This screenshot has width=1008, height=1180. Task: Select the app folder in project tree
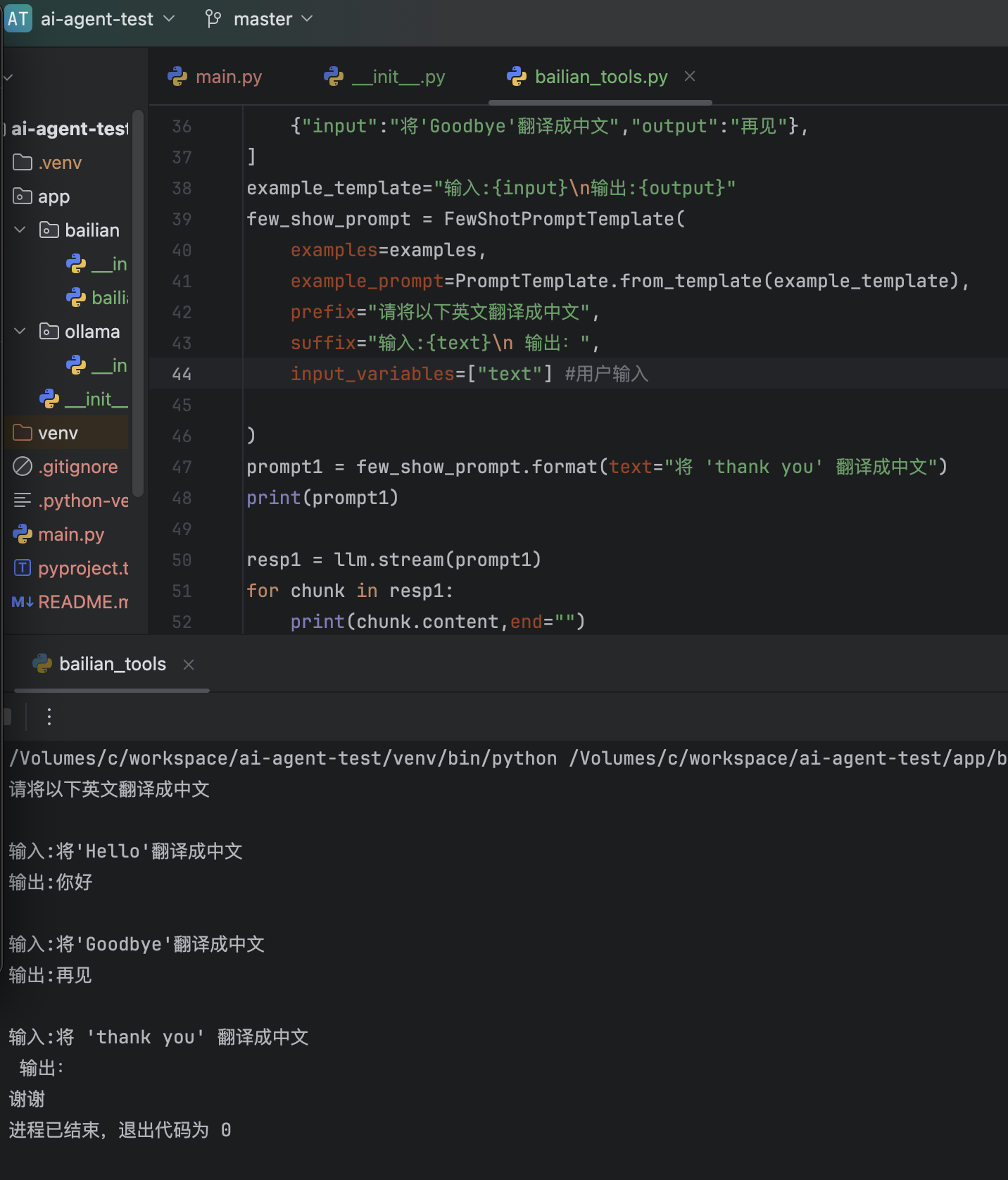pos(53,196)
